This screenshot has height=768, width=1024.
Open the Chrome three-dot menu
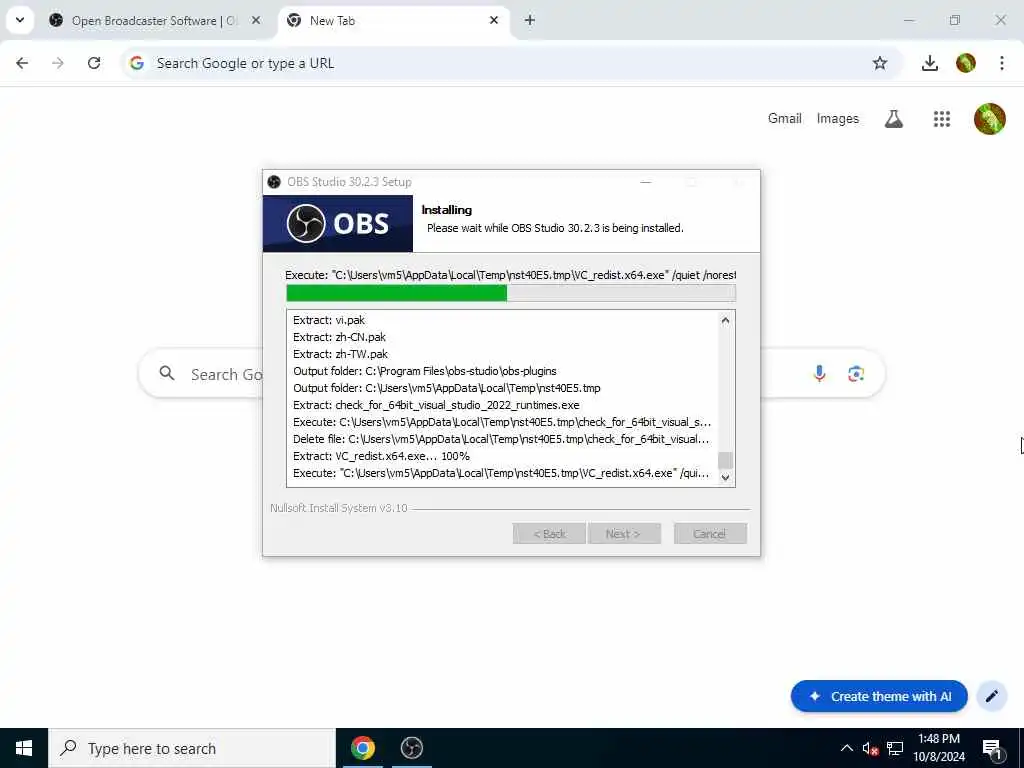tap(1002, 63)
